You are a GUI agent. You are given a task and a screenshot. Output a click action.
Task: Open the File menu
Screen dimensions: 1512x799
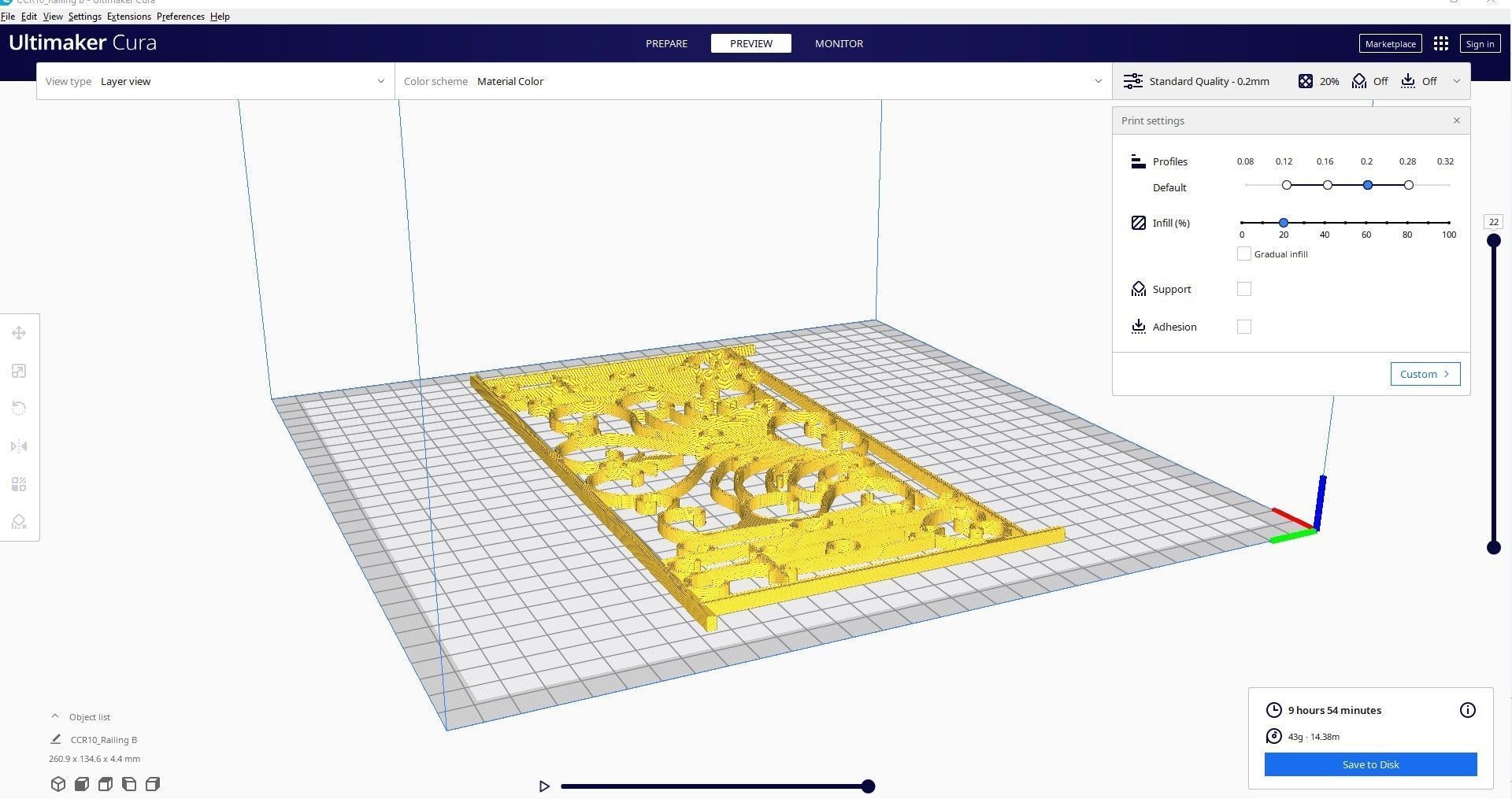(8, 16)
